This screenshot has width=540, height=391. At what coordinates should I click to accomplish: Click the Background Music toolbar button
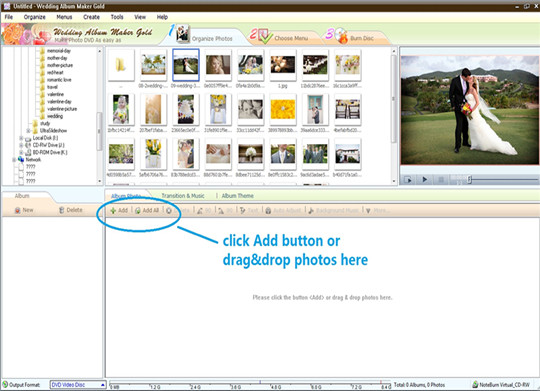(334, 210)
